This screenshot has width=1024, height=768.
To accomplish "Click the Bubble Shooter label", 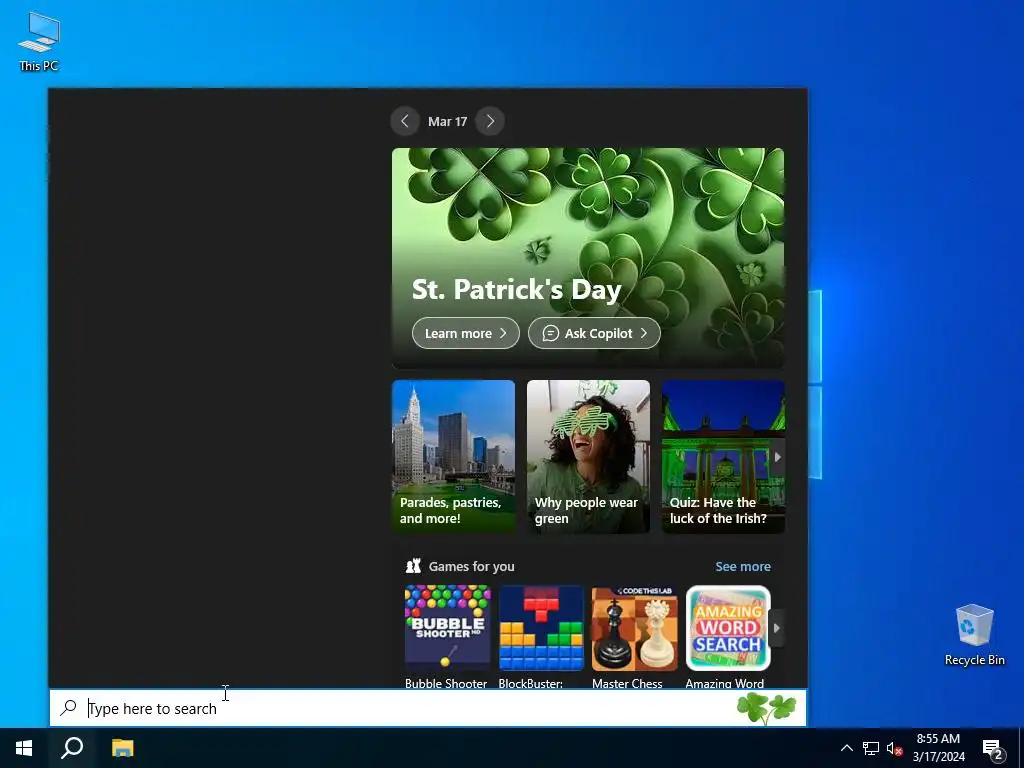I will pyautogui.click(x=446, y=683).
